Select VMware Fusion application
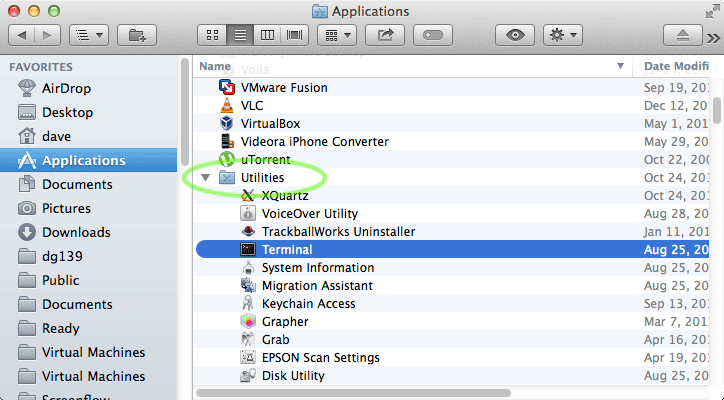 pos(452,87)
